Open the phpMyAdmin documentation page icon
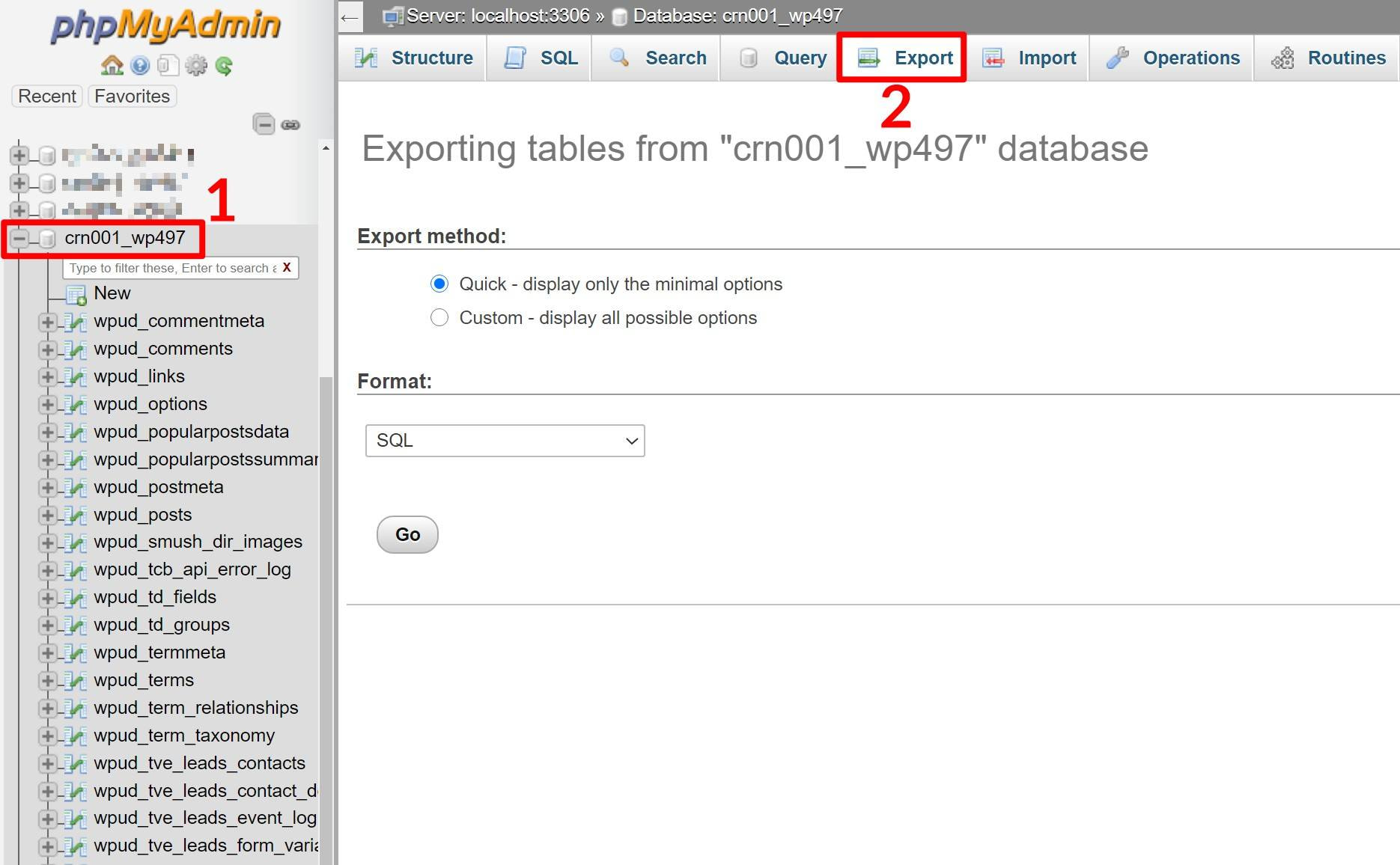The image size is (1400, 865). (x=167, y=66)
